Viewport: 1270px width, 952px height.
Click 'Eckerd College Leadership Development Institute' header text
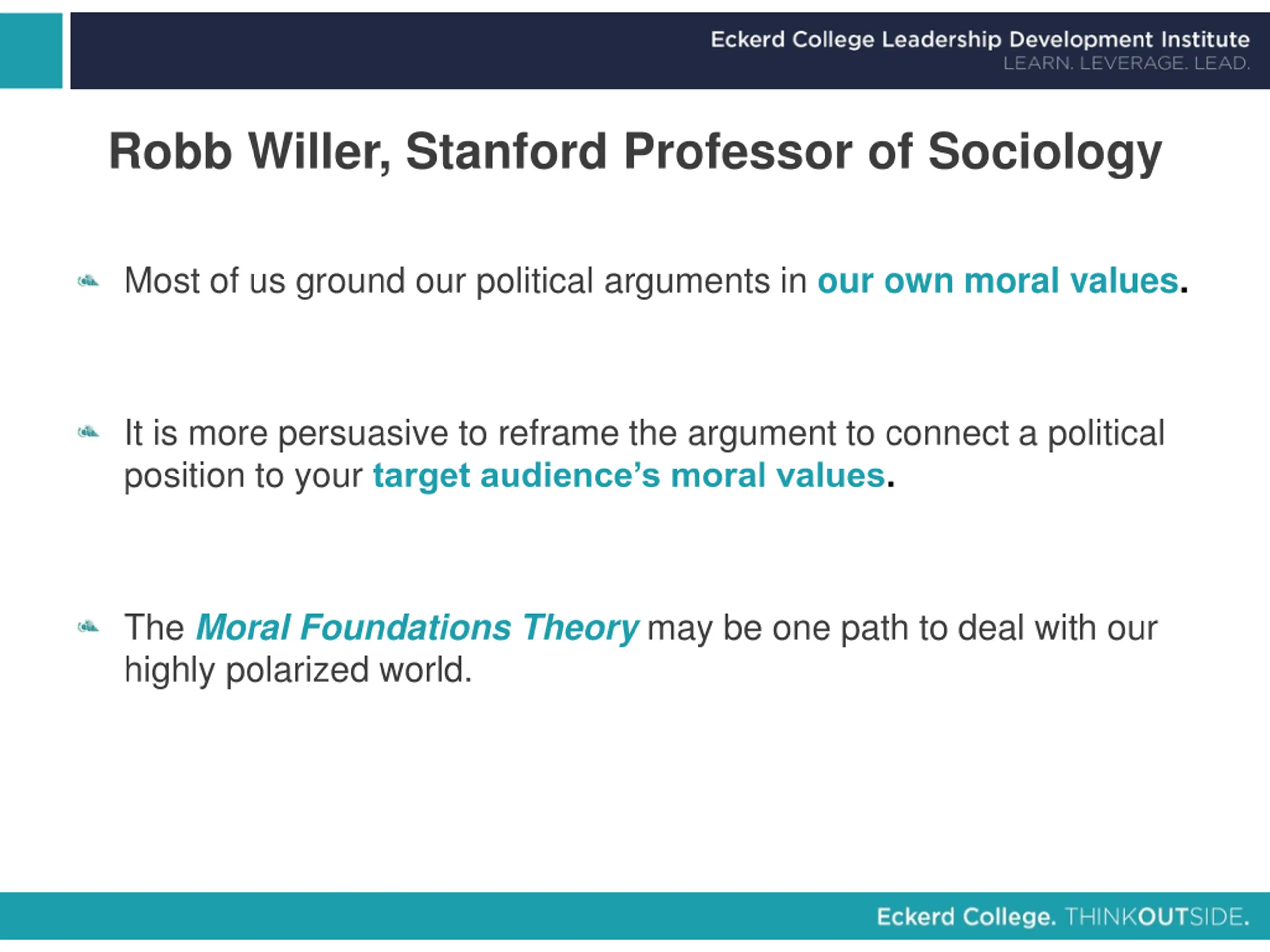(x=980, y=39)
